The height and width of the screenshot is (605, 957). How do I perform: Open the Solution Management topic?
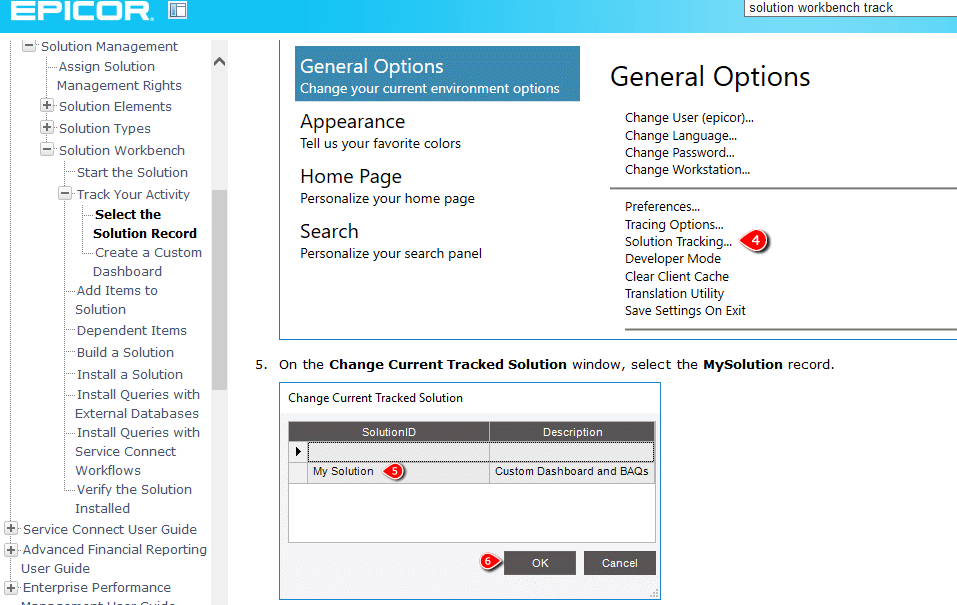point(109,46)
